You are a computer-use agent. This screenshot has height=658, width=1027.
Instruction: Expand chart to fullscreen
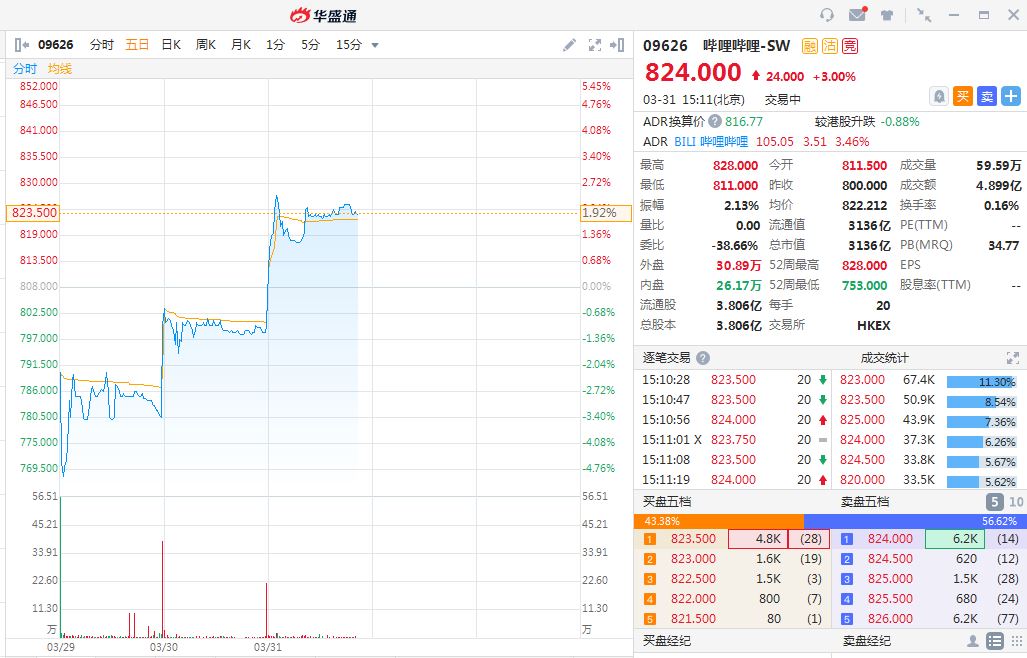coord(595,45)
